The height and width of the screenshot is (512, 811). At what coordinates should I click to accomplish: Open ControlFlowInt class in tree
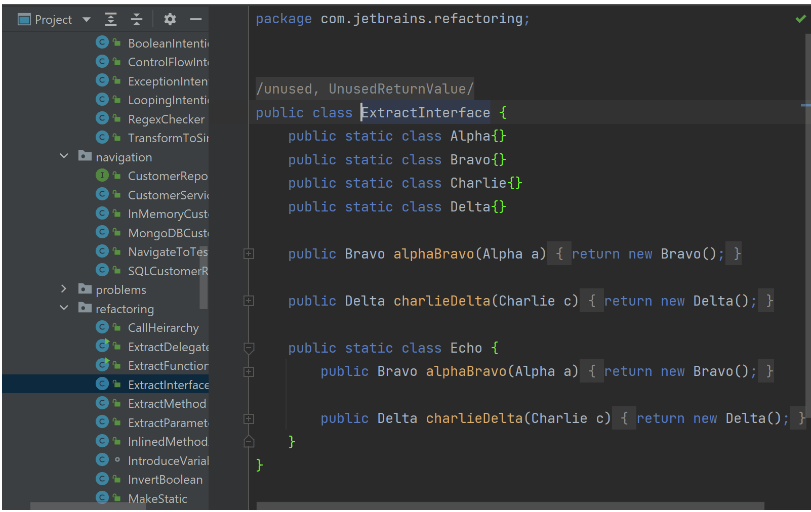[x=168, y=62]
